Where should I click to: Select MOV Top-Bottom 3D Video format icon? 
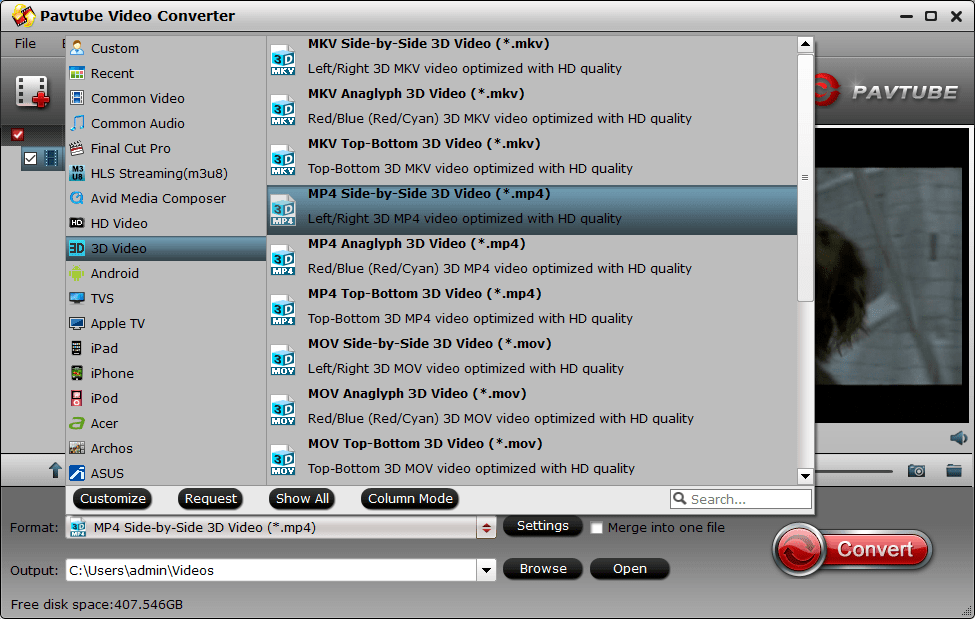tap(283, 460)
